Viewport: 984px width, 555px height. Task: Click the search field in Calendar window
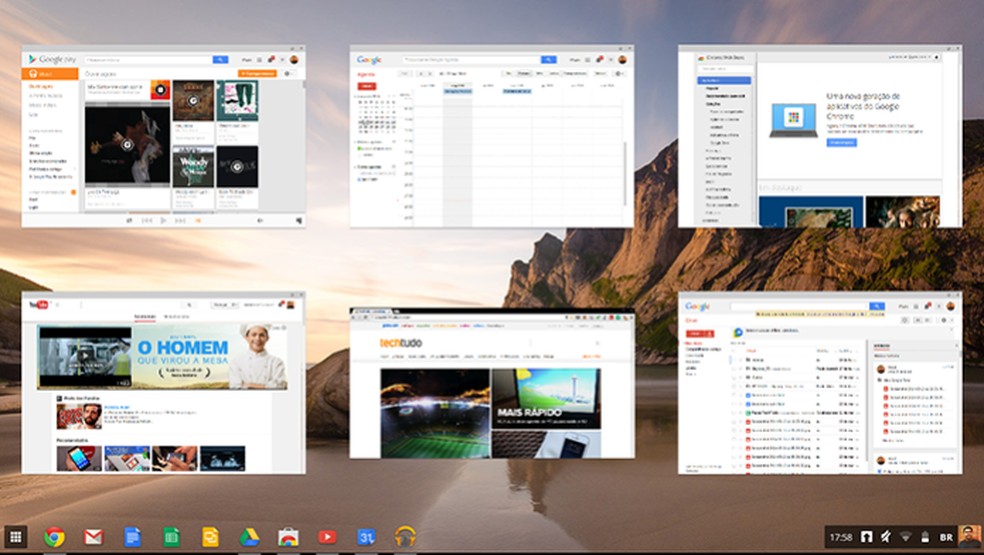point(471,60)
